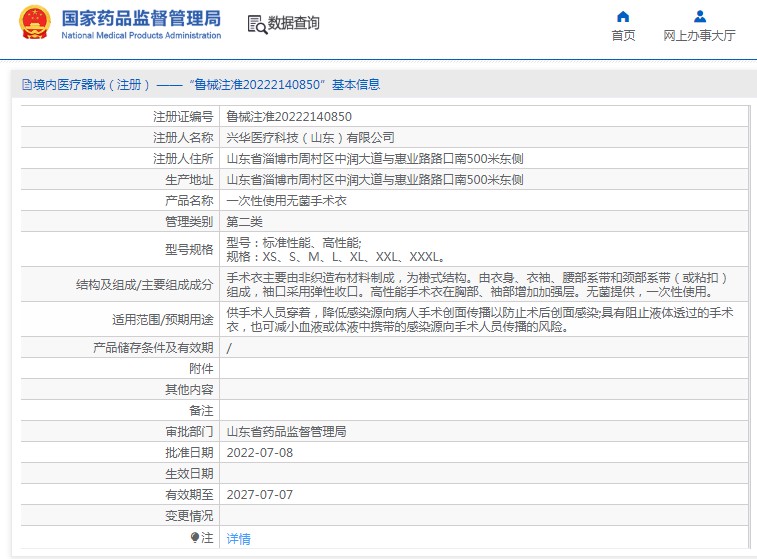Image resolution: width=757 pixels, height=559 pixels.
Task: Select registrant 兴华医疗科技（山东）有限公司
Action: 310,138
